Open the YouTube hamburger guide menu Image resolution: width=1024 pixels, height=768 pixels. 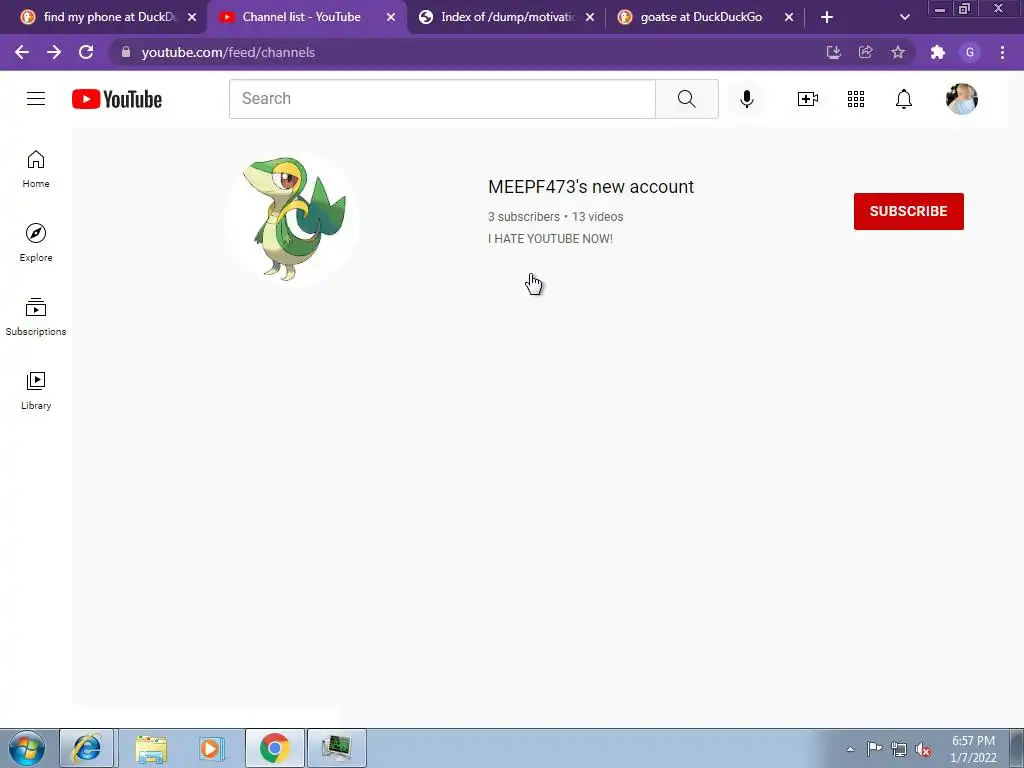(x=36, y=99)
